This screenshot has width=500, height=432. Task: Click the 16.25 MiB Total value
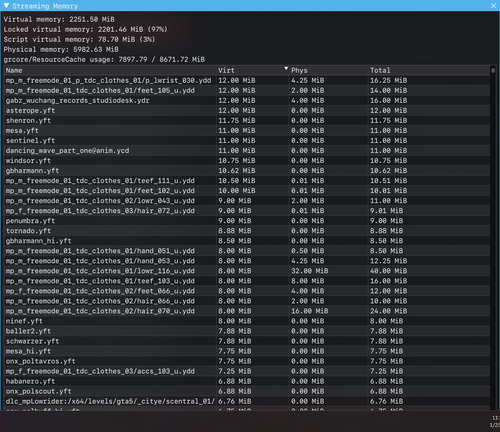[x=388, y=80]
